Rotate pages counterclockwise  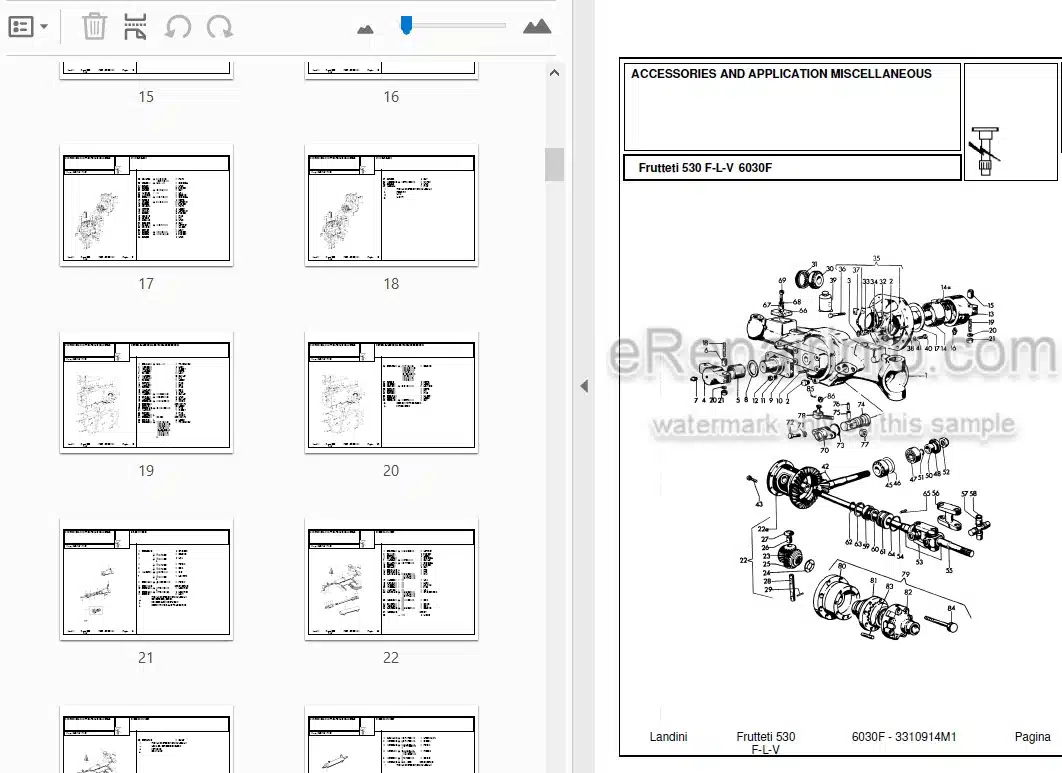[x=178, y=28]
